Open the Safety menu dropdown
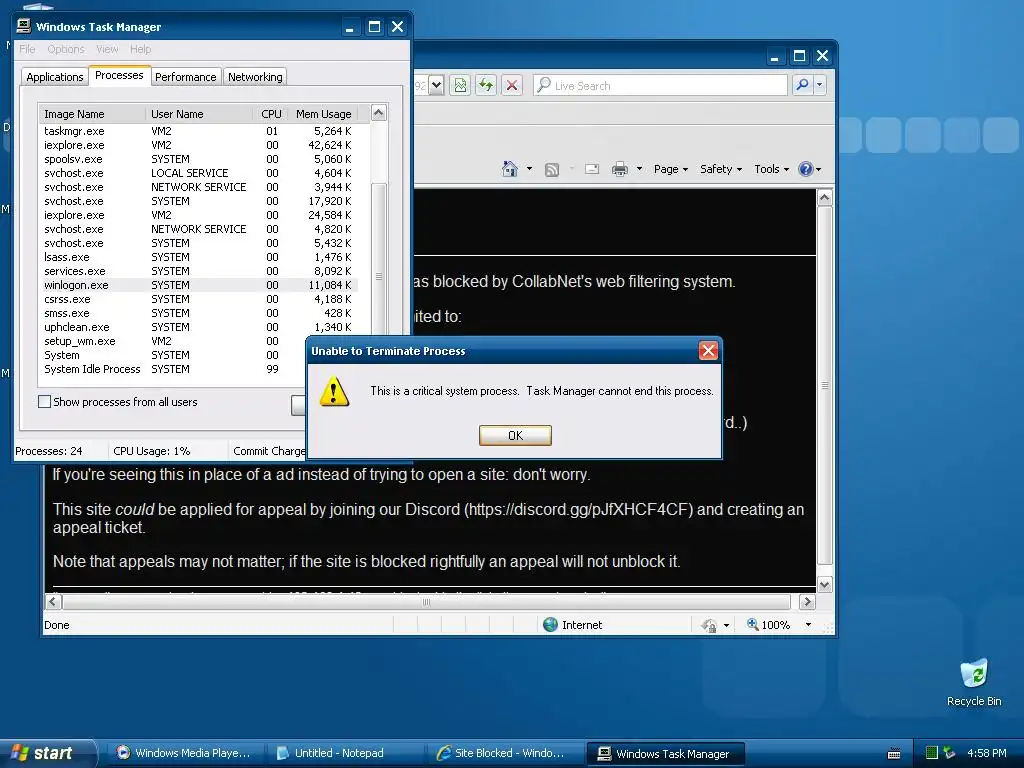 pyautogui.click(x=721, y=169)
